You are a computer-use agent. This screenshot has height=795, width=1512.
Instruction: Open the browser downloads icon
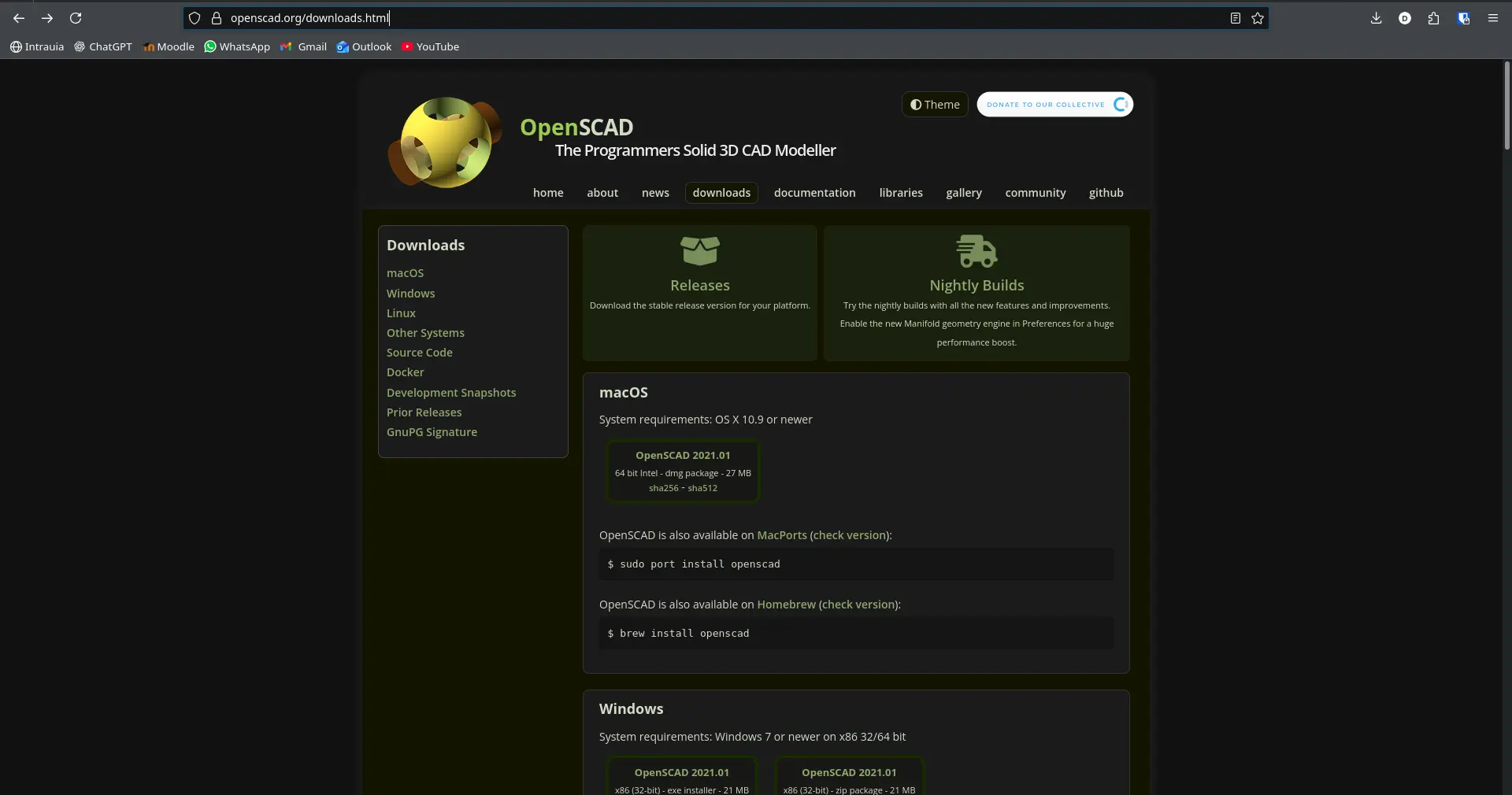(x=1376, y=18)
